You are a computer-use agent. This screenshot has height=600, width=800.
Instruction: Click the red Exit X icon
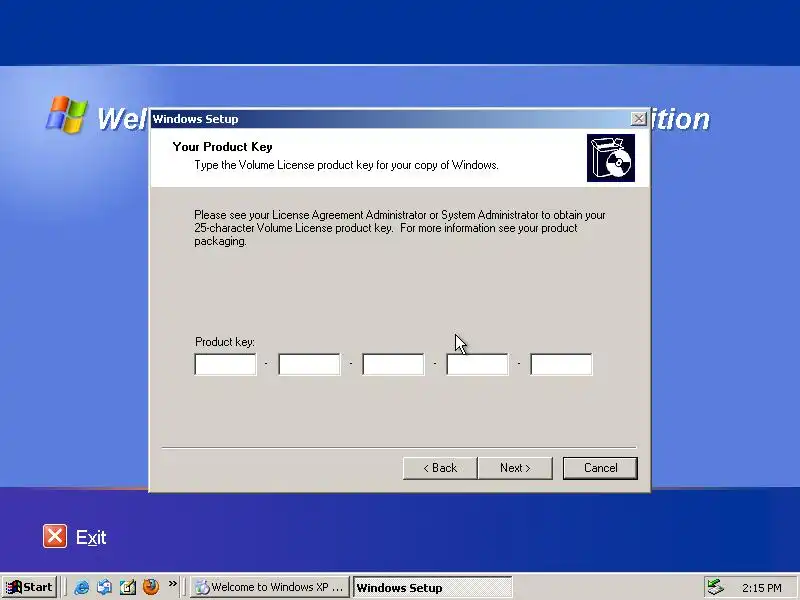(x=55, y=536)
